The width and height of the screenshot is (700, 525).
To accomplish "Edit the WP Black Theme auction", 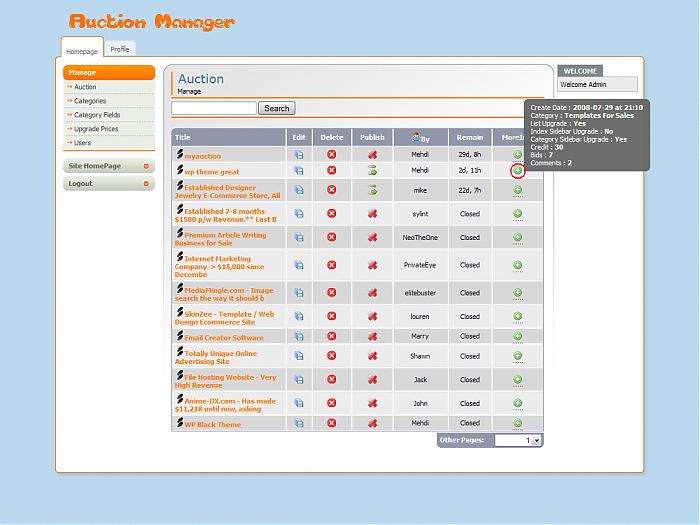I will point(299,423).
